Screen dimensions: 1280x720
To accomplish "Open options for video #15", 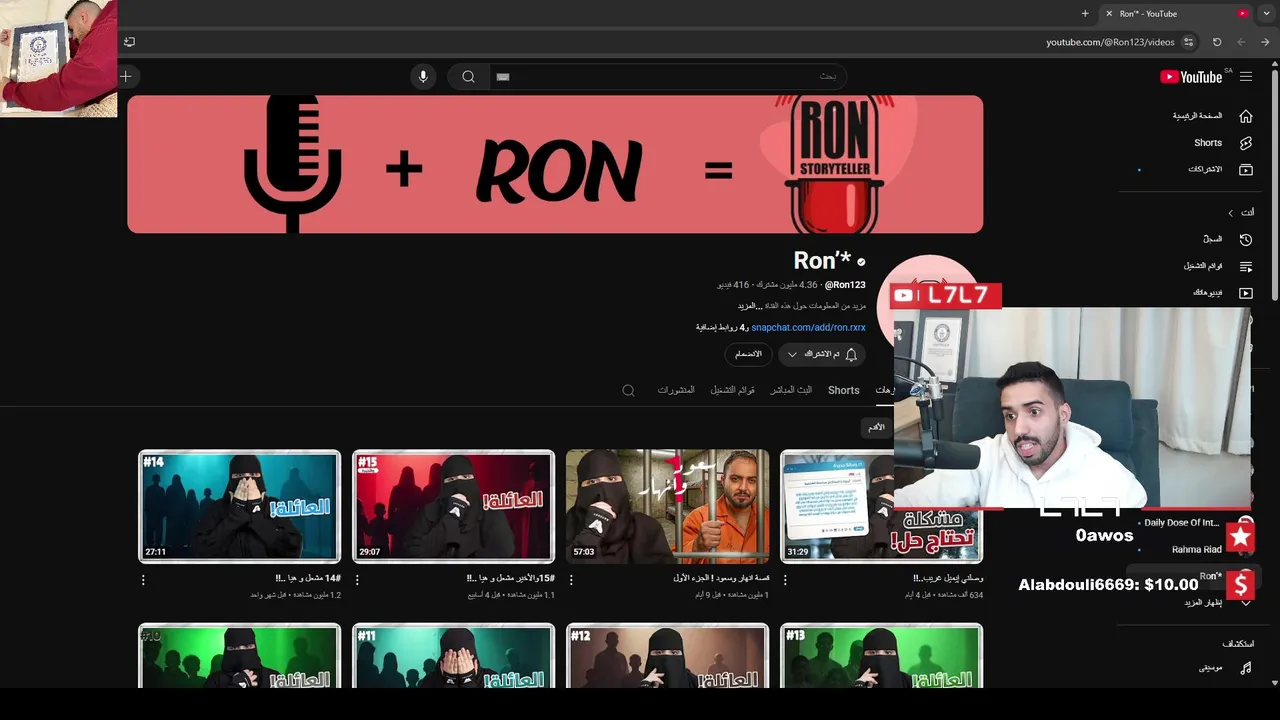I will click(357, 579).
